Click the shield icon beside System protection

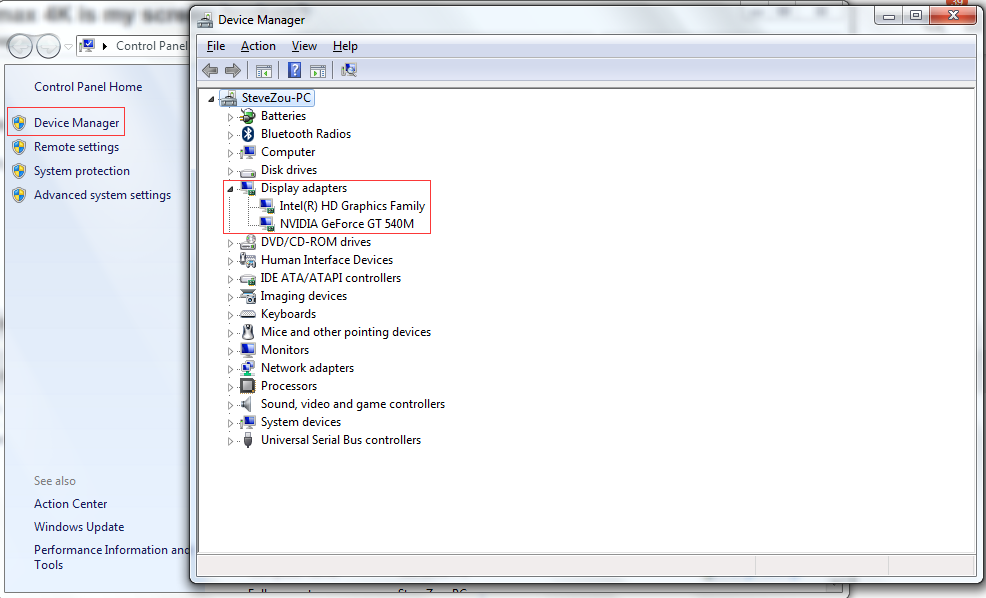[x=19, y=171]
